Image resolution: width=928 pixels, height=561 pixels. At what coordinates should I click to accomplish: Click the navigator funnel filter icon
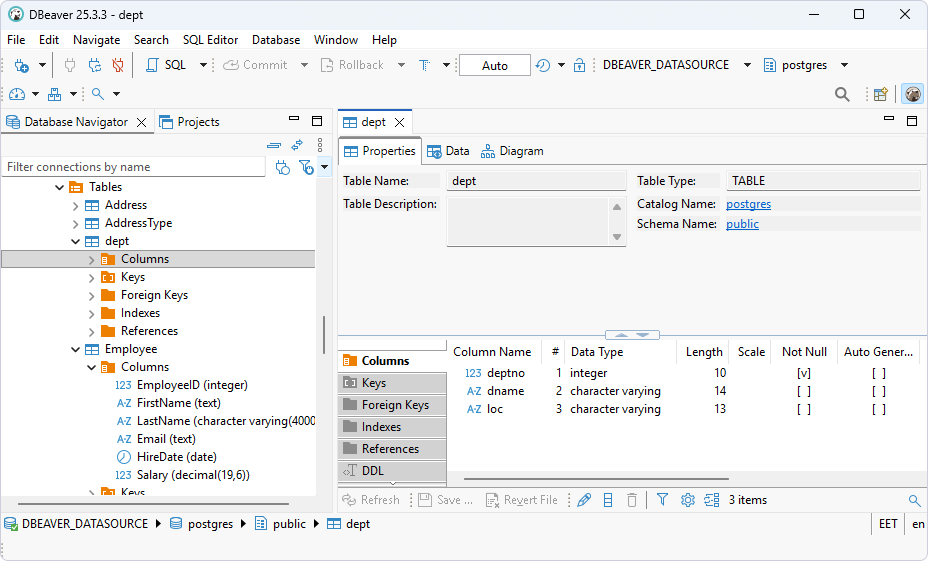click(307, 167)
